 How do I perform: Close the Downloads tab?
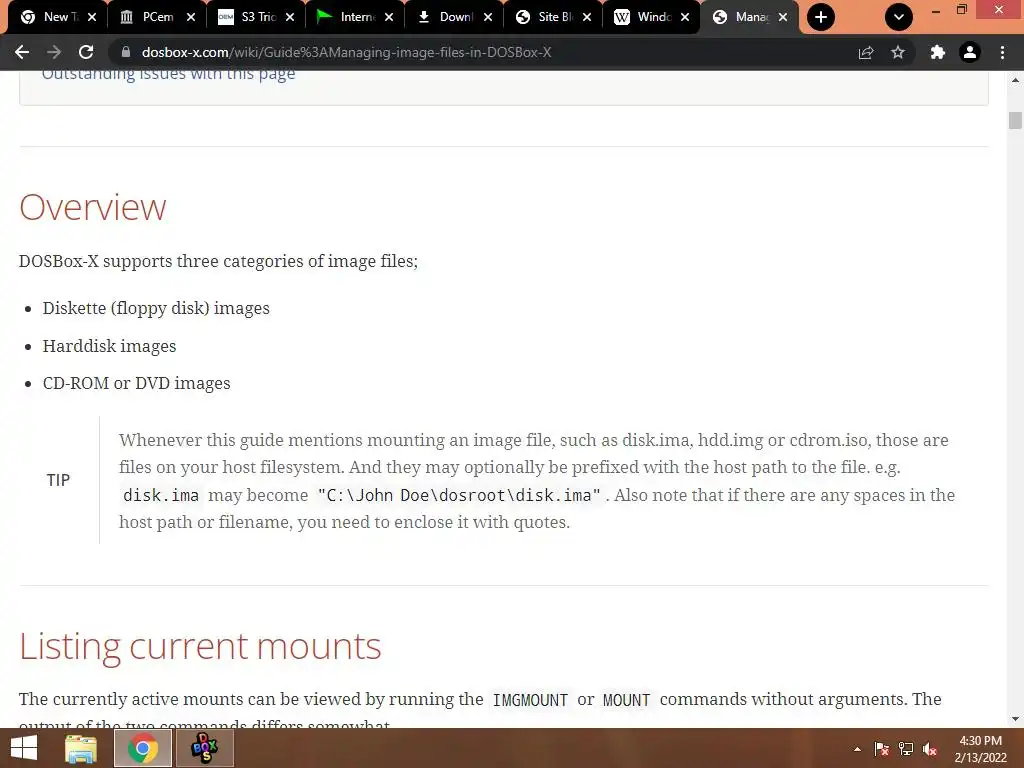(488, 17)
